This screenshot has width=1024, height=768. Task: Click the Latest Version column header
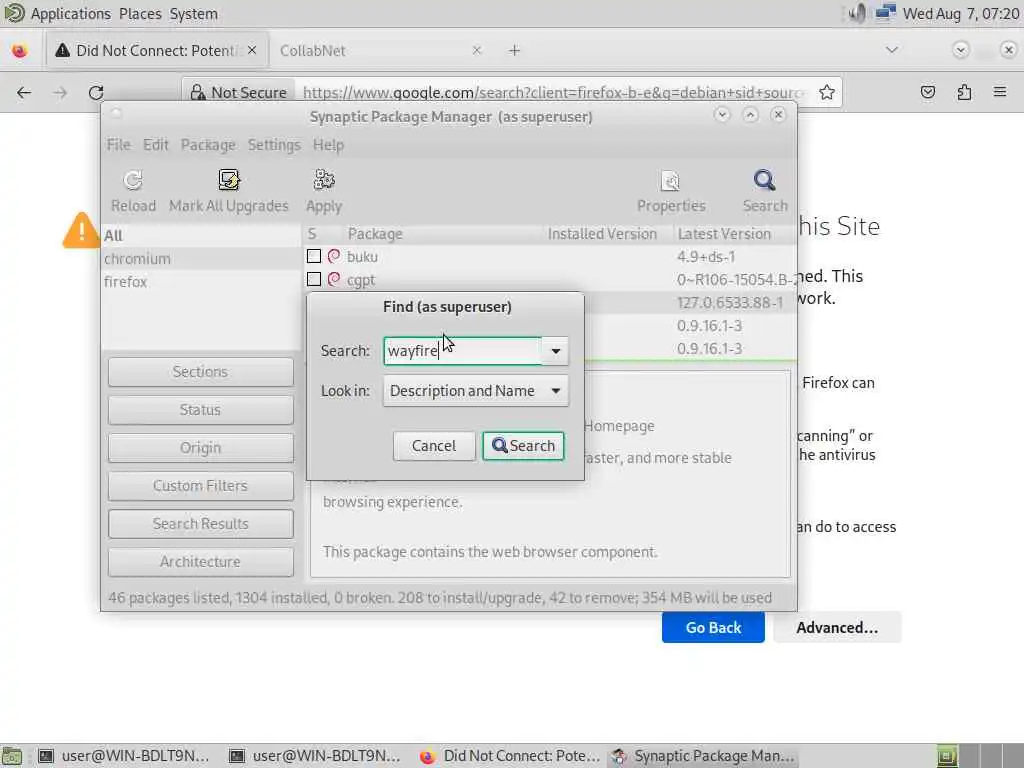pos(733,234)
